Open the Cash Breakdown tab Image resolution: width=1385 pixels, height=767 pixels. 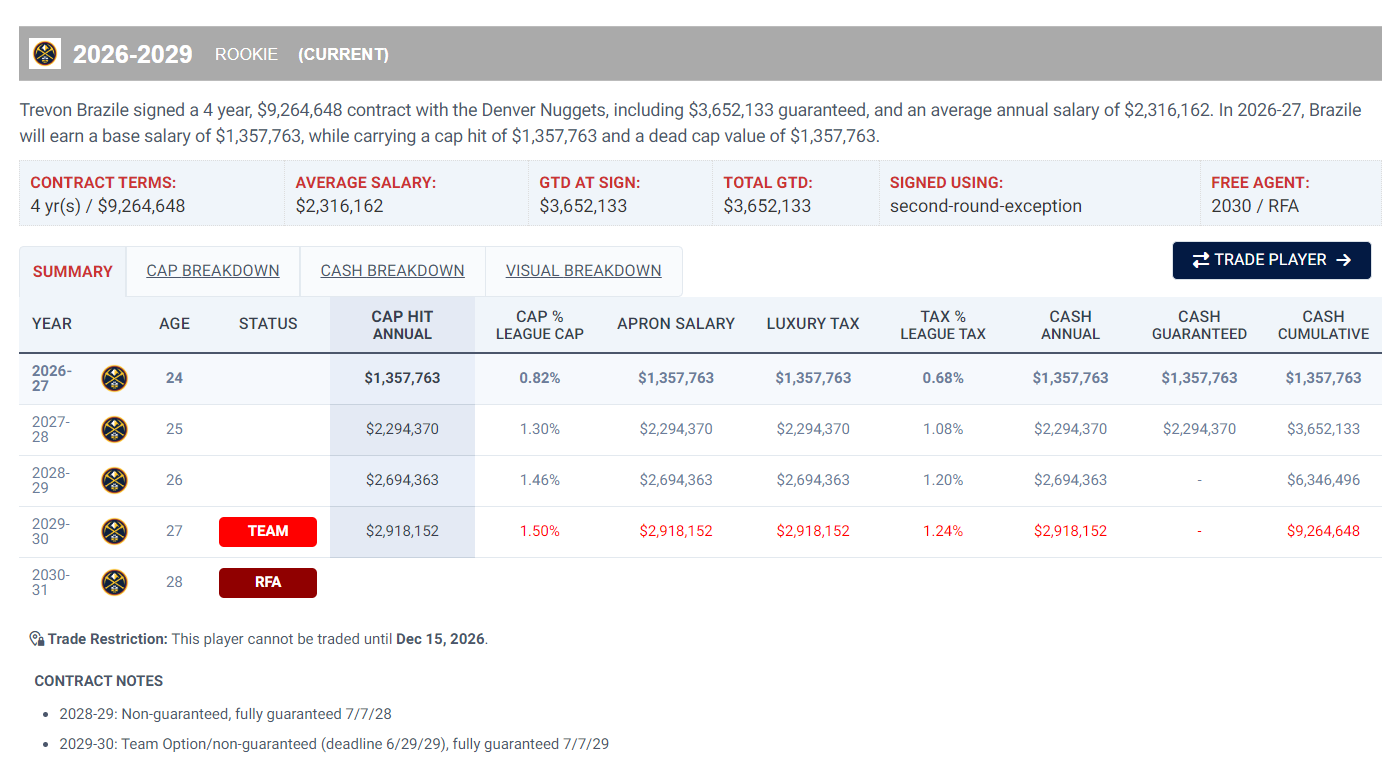click(x=392, y=271)
